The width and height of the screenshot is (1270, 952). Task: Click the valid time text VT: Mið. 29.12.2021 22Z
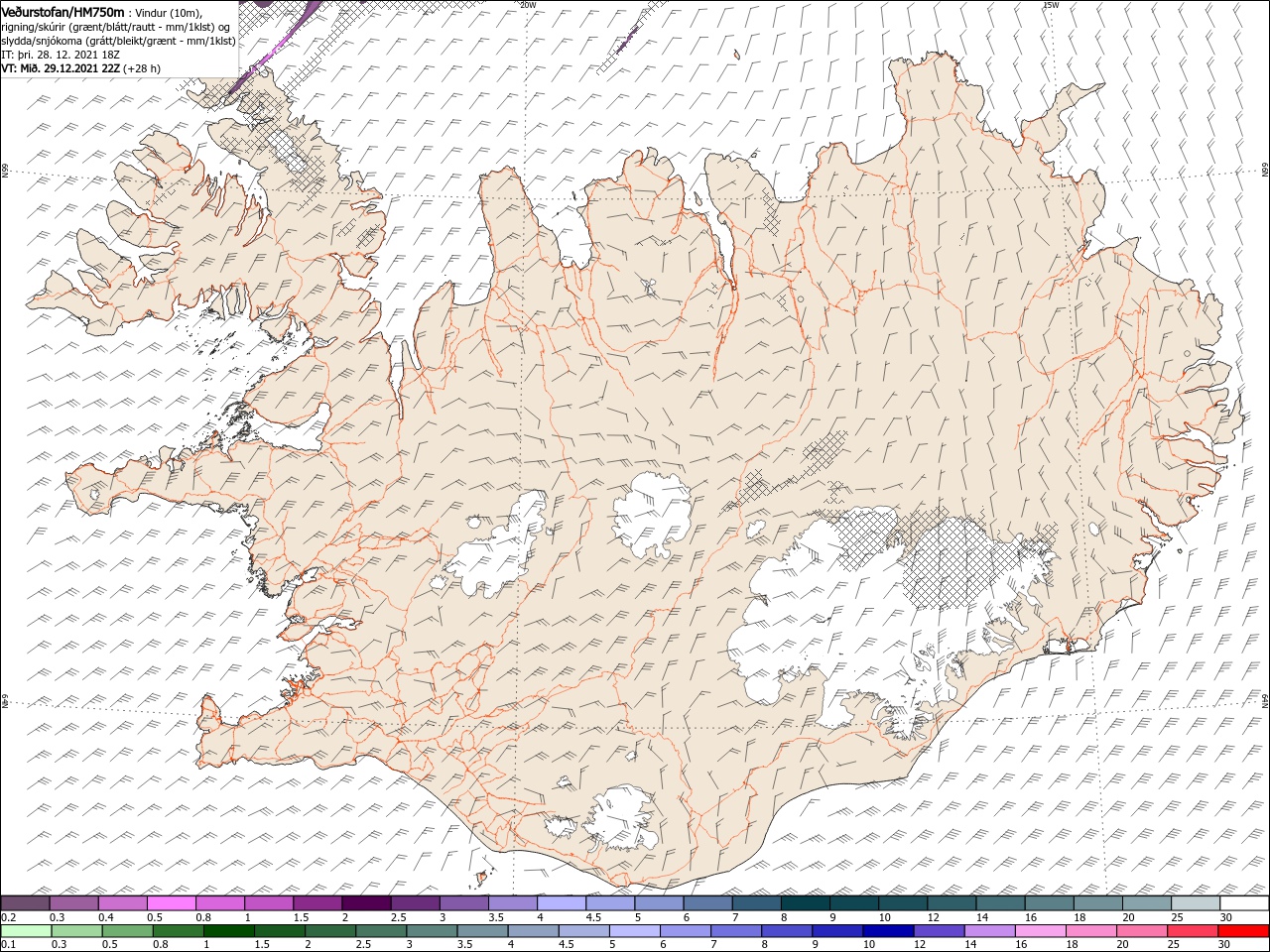tap(61, 68)
